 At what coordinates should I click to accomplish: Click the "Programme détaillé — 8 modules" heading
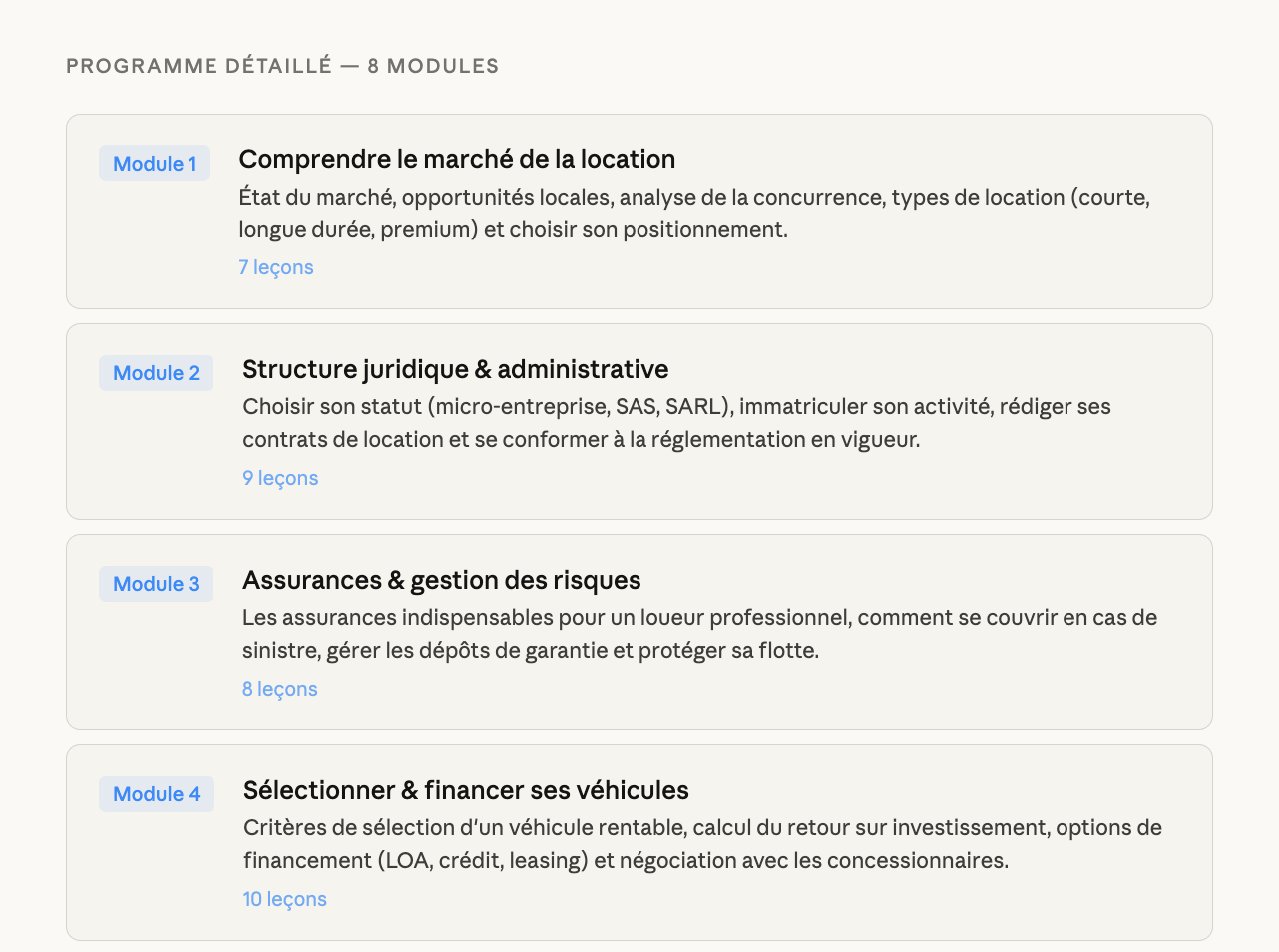282,66
